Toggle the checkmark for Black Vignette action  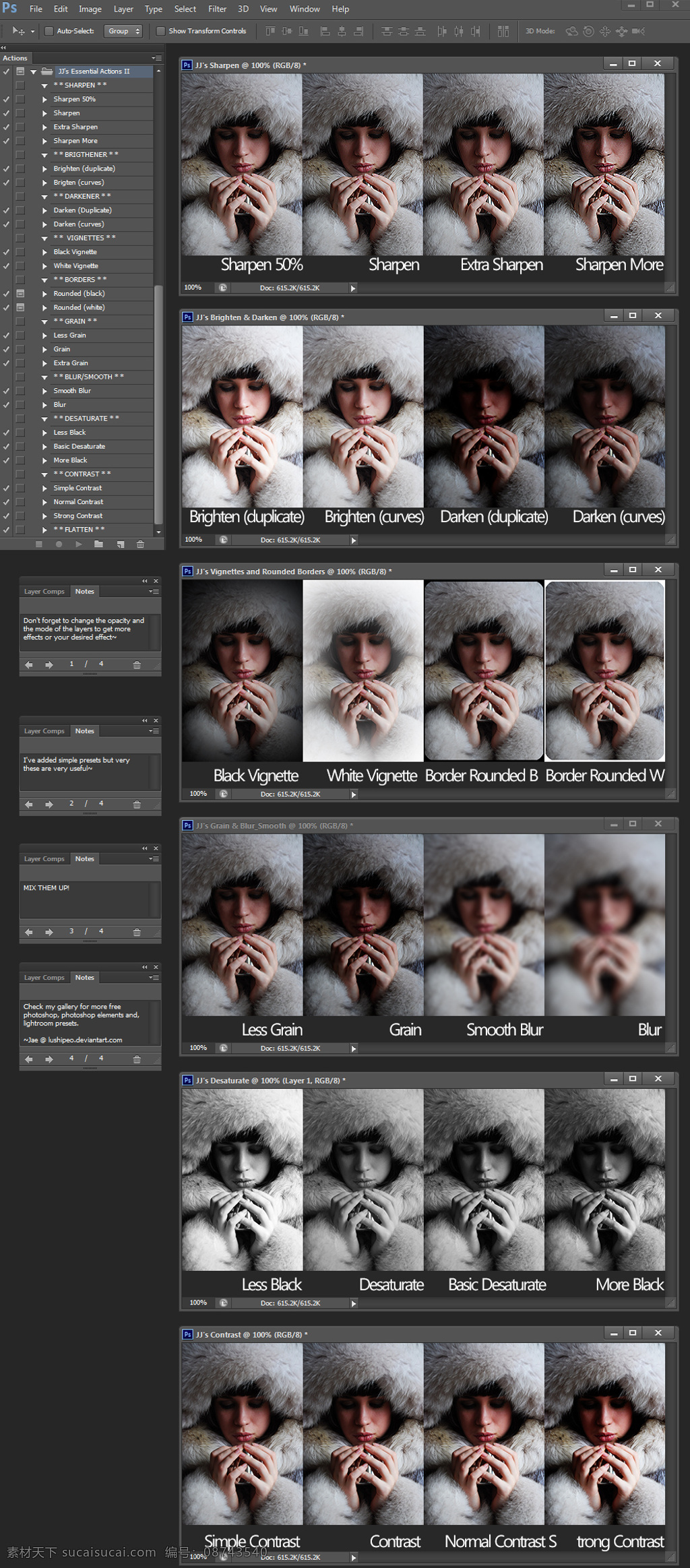(x=6, y=252)
